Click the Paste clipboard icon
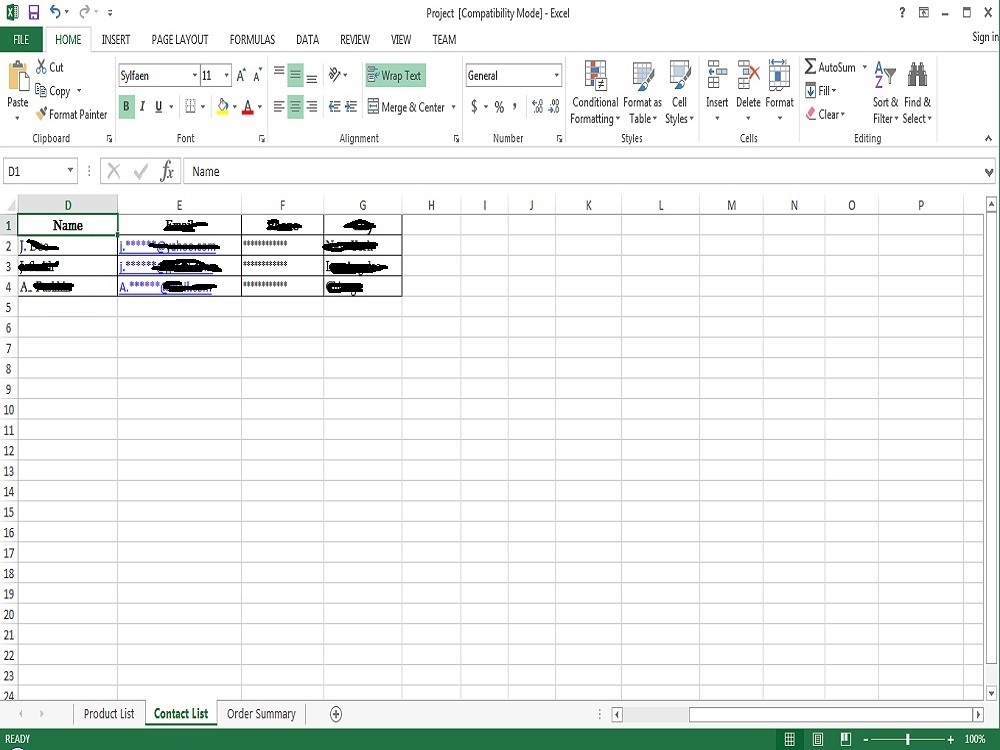This screenshot has width=1000, height=750. click(18, 78)
